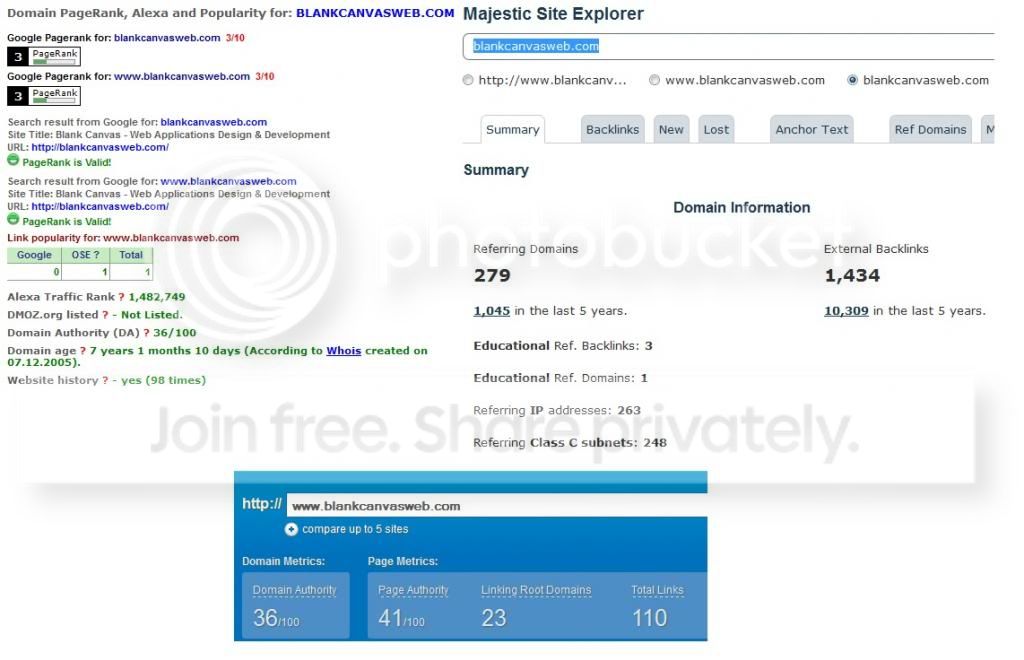
Task: Click the Google column header in link popularity table
Action: (x=34, y=255)
